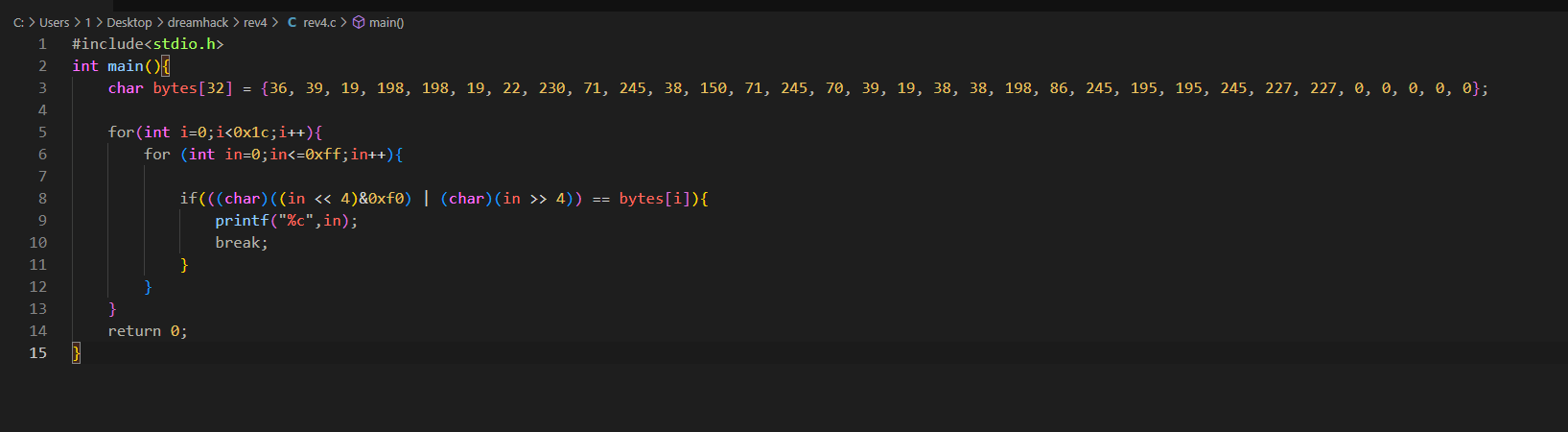This screenshot has height=432, width=1568.
Task: Click the value 22 in the array
Action: 511,88
